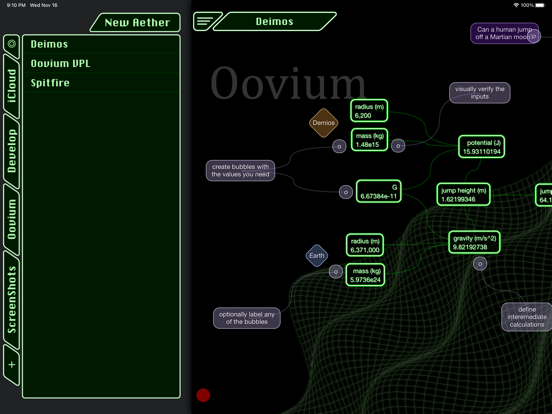Tap the circle connector left of Demios mass
The width and height of the screenshot is (552, 414).
(x=339, y=146)
